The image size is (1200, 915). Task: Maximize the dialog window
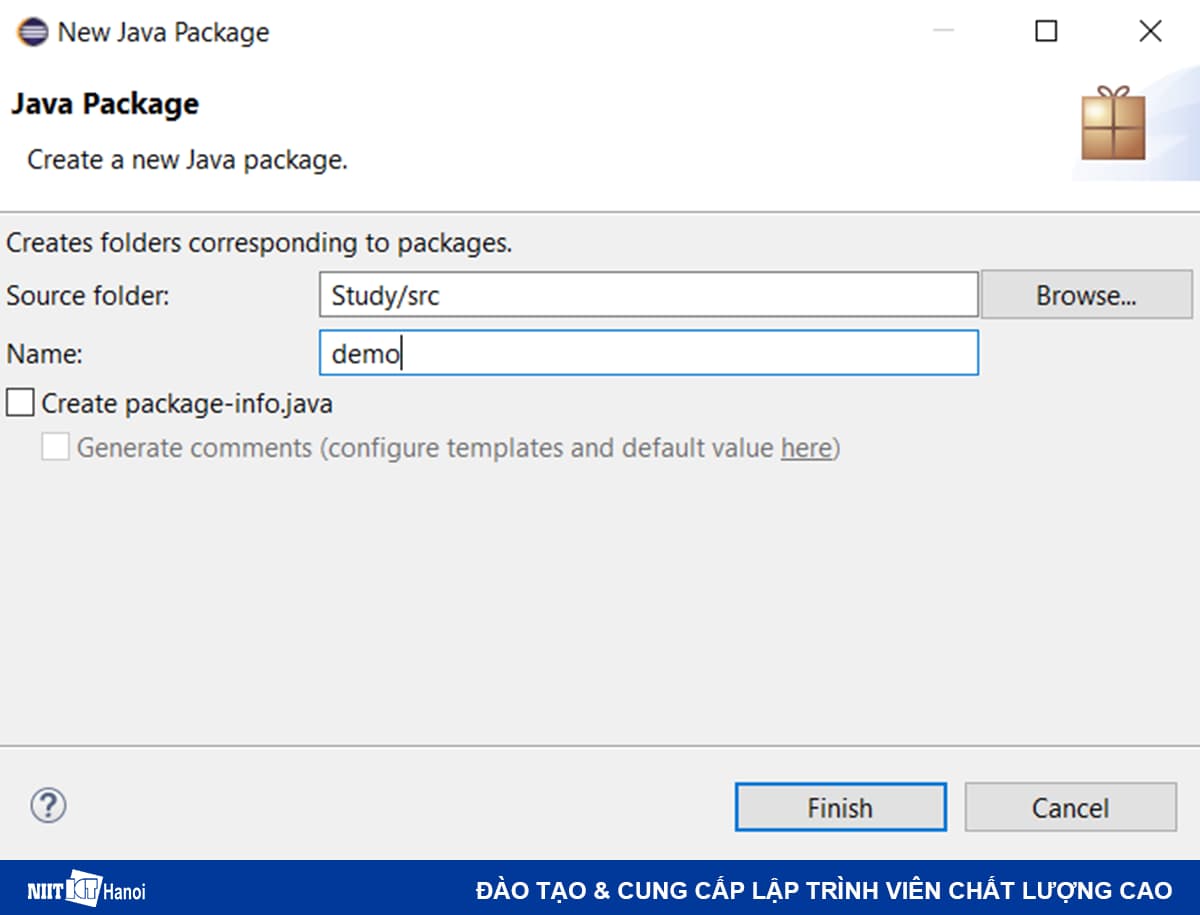[1046, 31]
